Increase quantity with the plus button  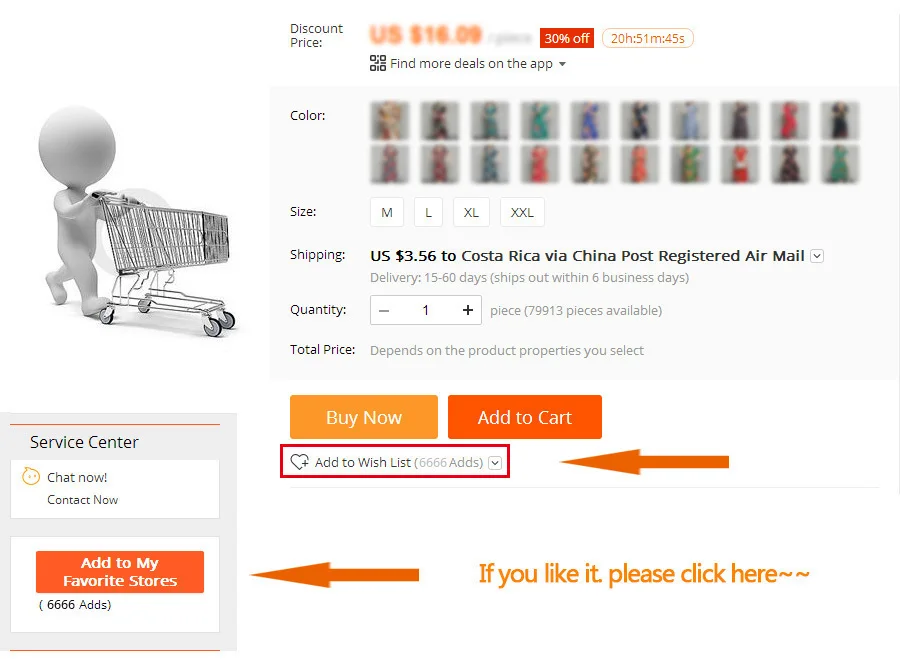tap(468, 310)
